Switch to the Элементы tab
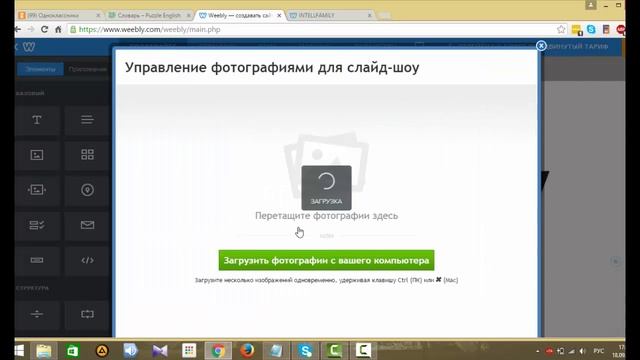Viewport: 640px width, 360px height. 40,69
